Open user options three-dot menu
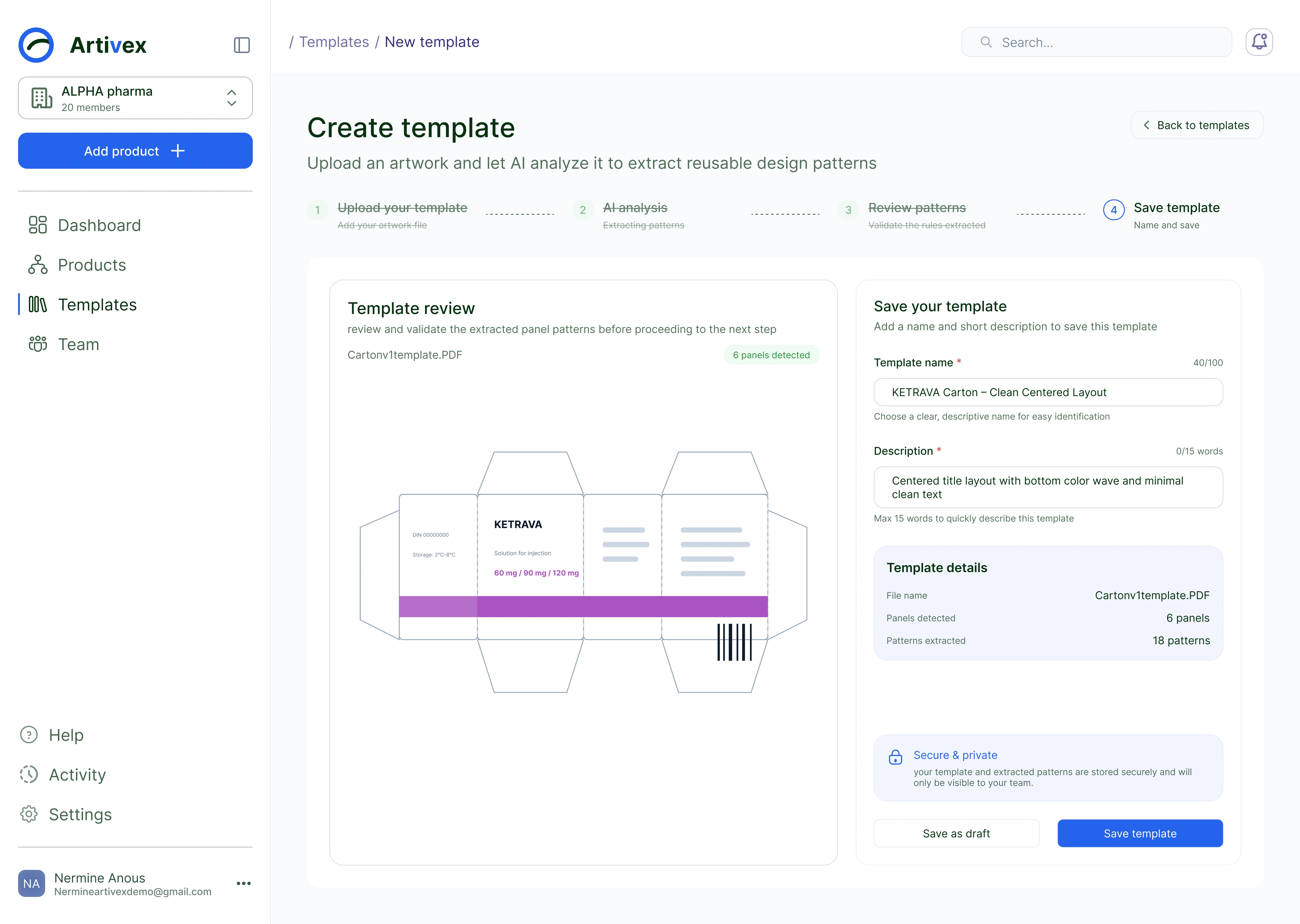Screen dimensions: 1300x924 (x=244, y=884)
